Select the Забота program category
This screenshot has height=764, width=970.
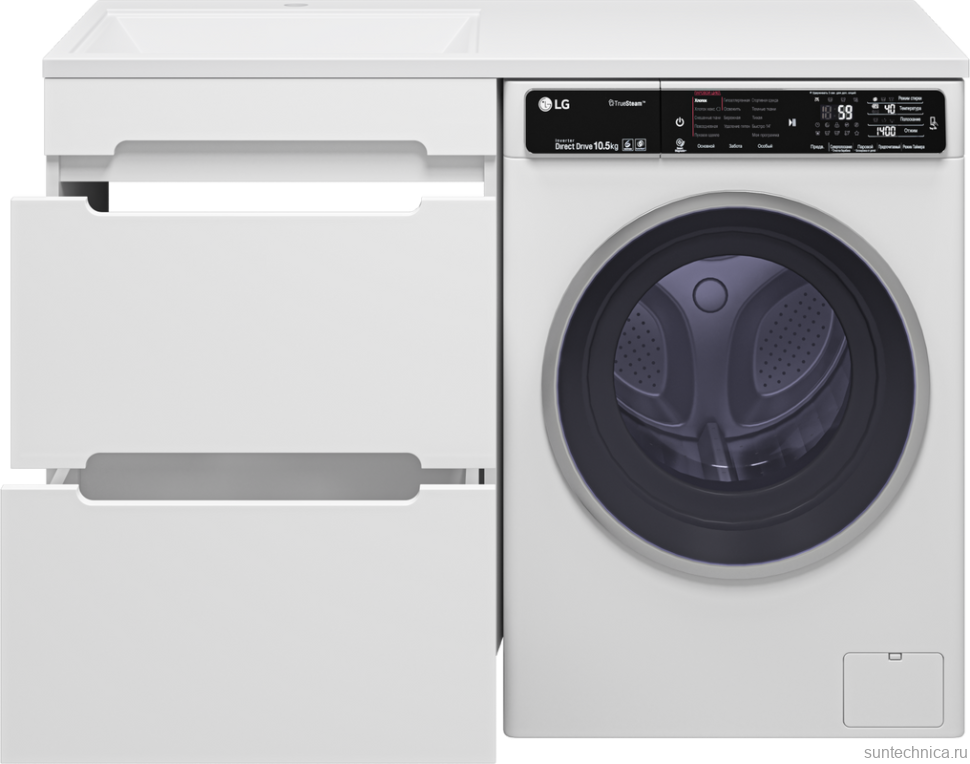(x=736, y=147)
